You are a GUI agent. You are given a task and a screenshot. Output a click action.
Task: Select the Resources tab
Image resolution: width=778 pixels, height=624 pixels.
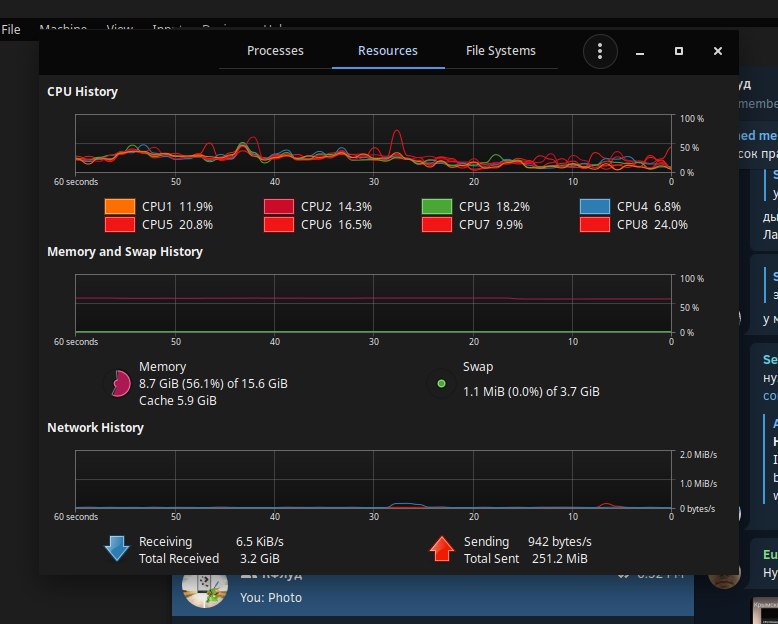tap(388, 51)
